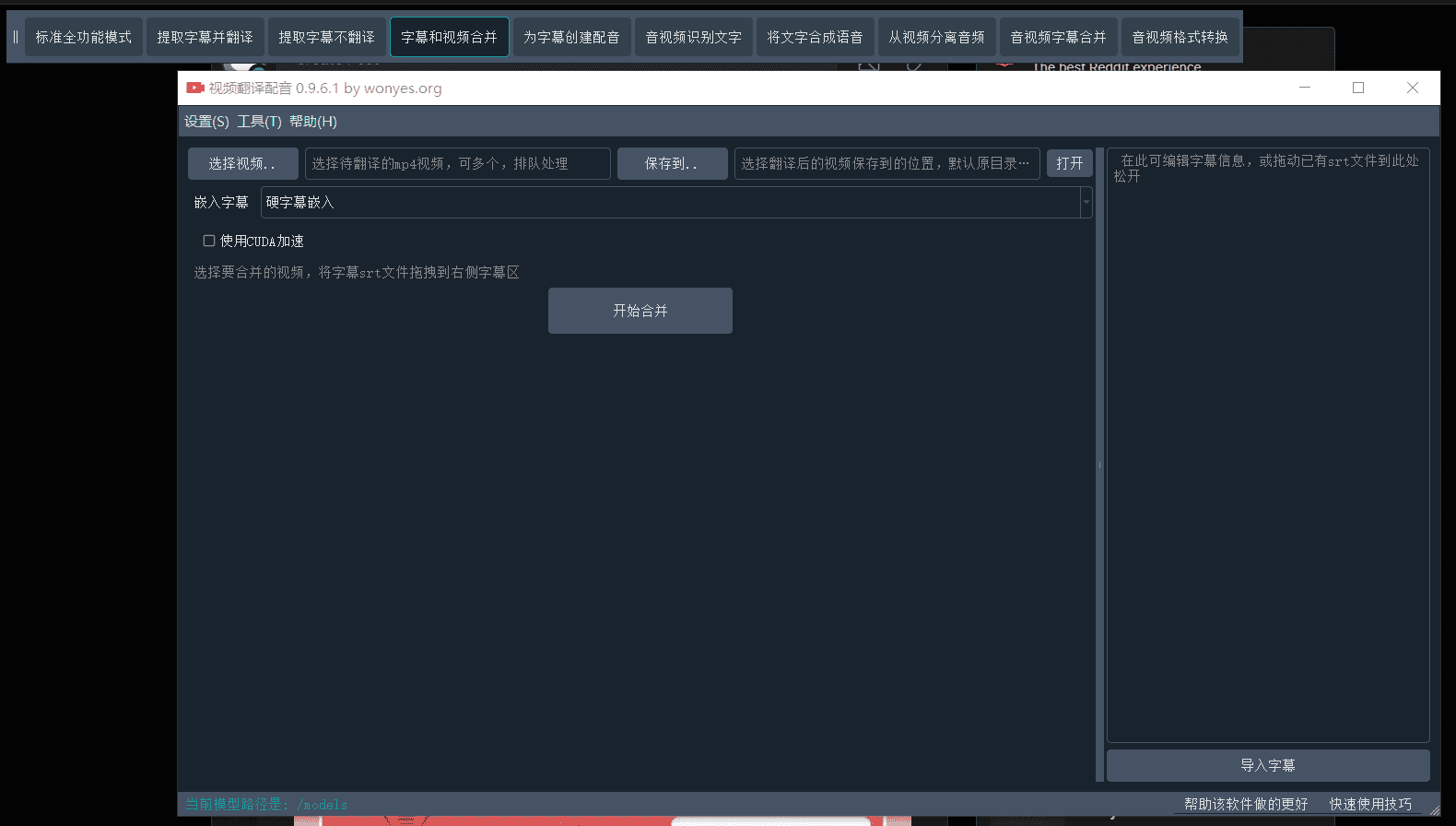Maximize the 视频翻译配音 window
The image size is (1456, 826).
pos(1357,88)
